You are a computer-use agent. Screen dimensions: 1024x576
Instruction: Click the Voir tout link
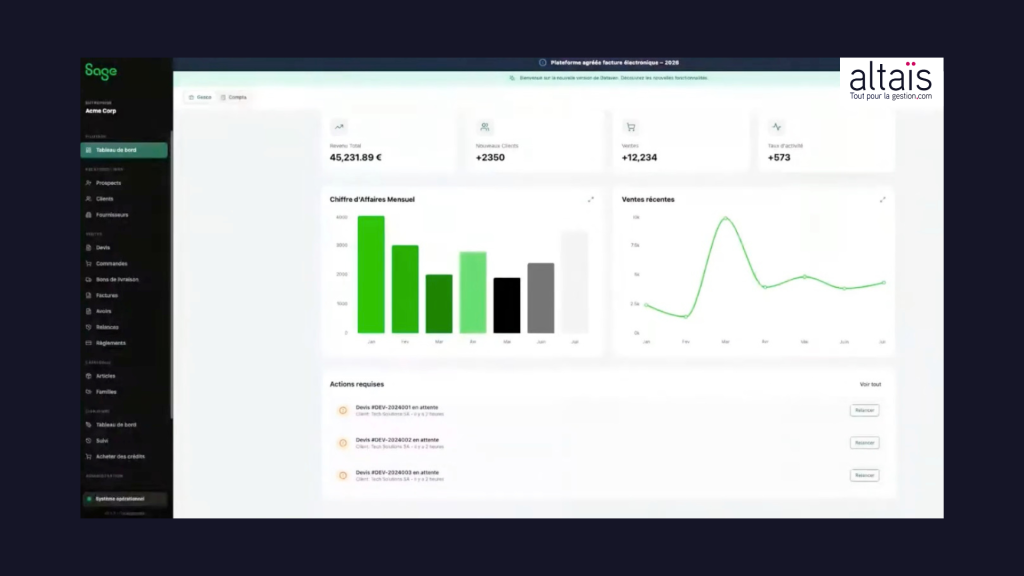[x=870, y=385]
